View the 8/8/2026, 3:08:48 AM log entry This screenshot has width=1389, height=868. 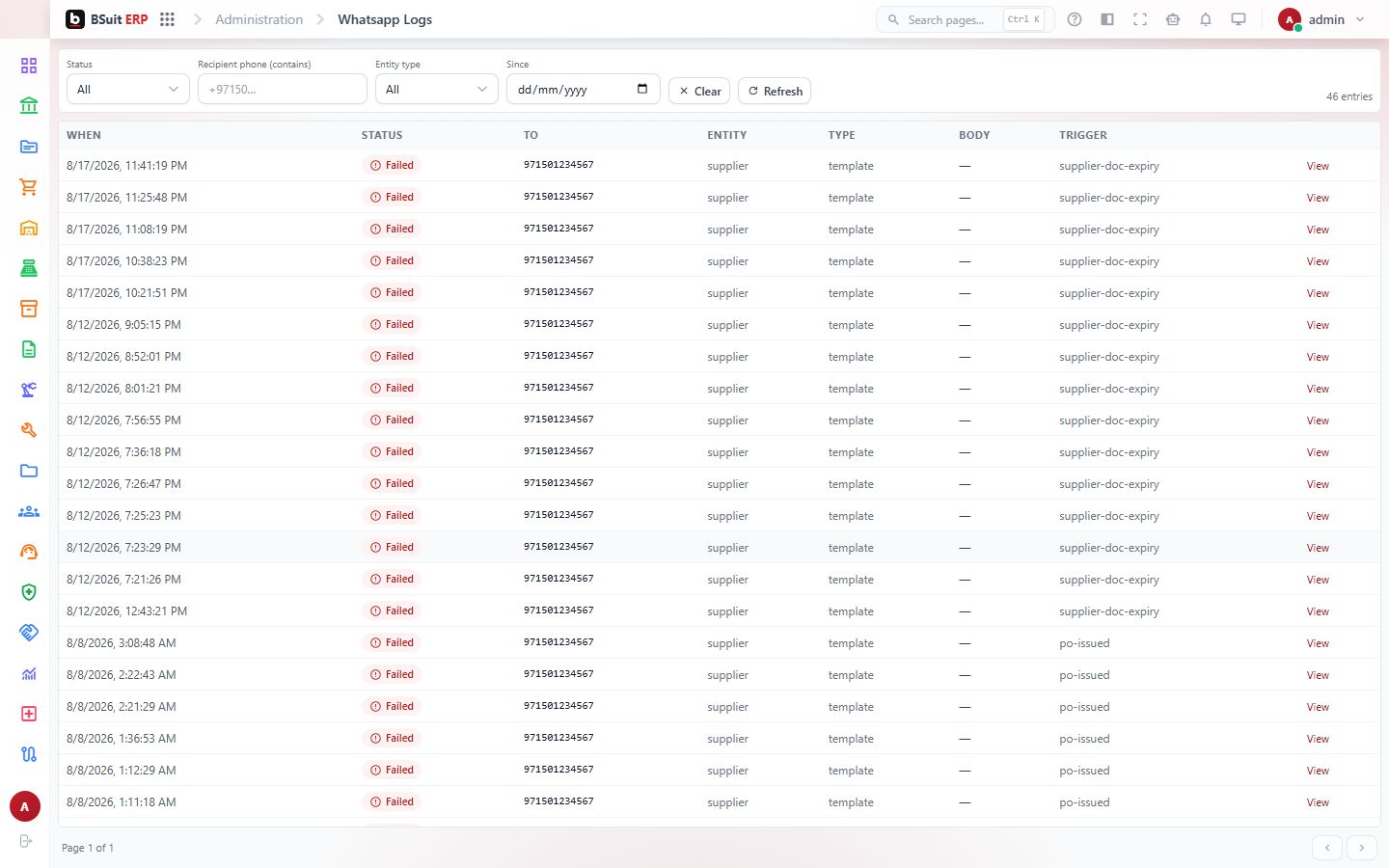pos(1318,643)
